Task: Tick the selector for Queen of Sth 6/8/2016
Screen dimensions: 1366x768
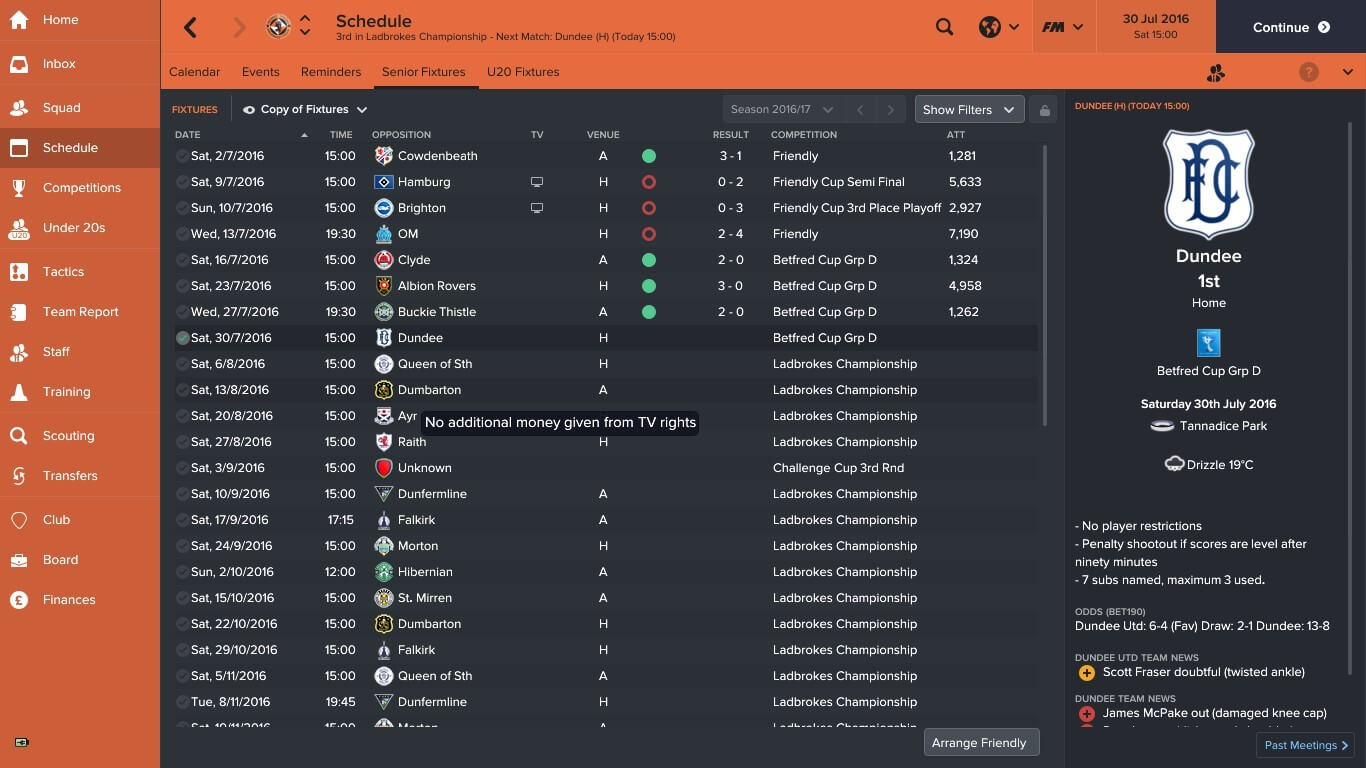Action: click(182, 364)
